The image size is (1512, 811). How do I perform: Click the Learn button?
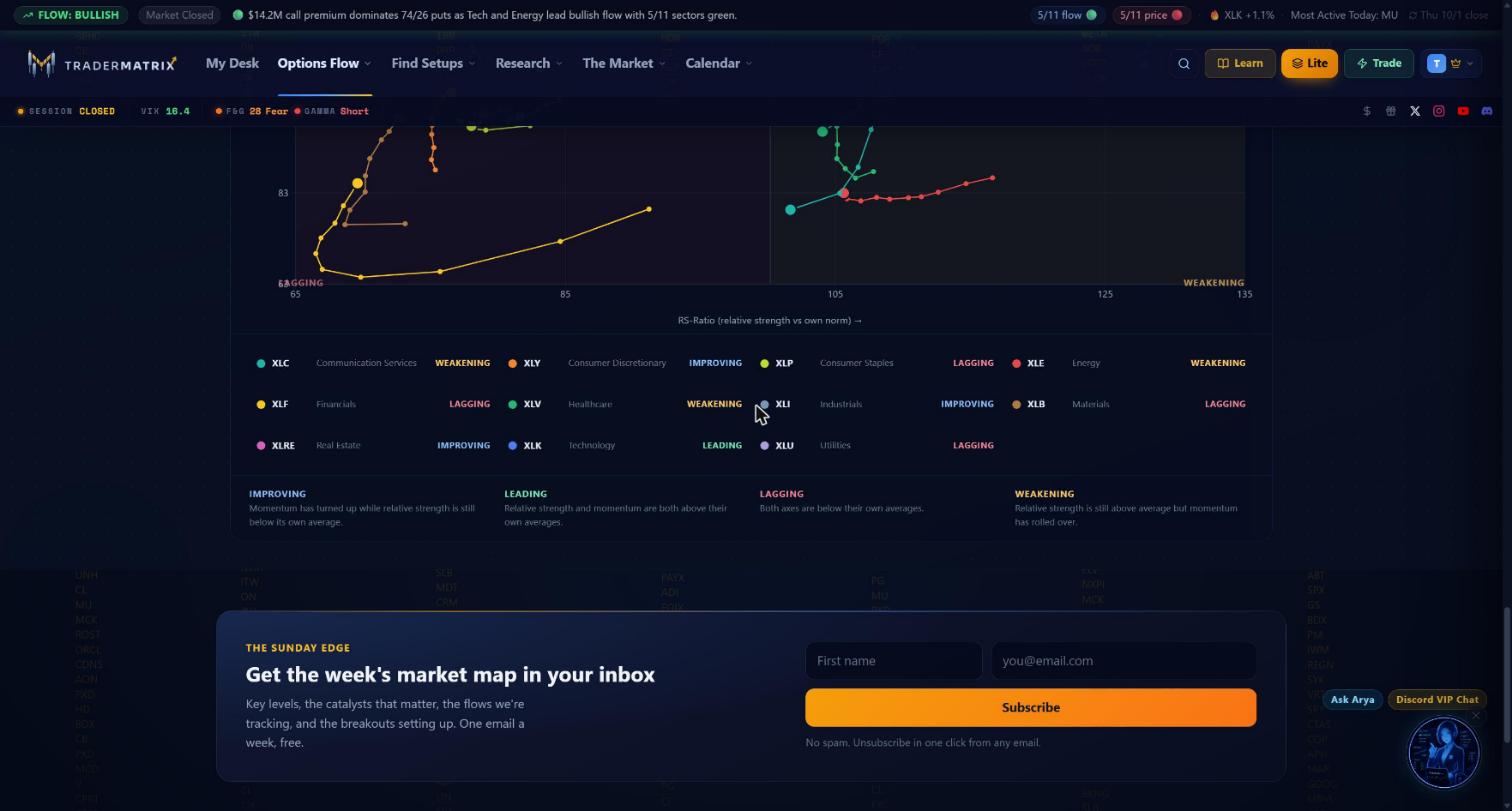(x=1240, y=63)
